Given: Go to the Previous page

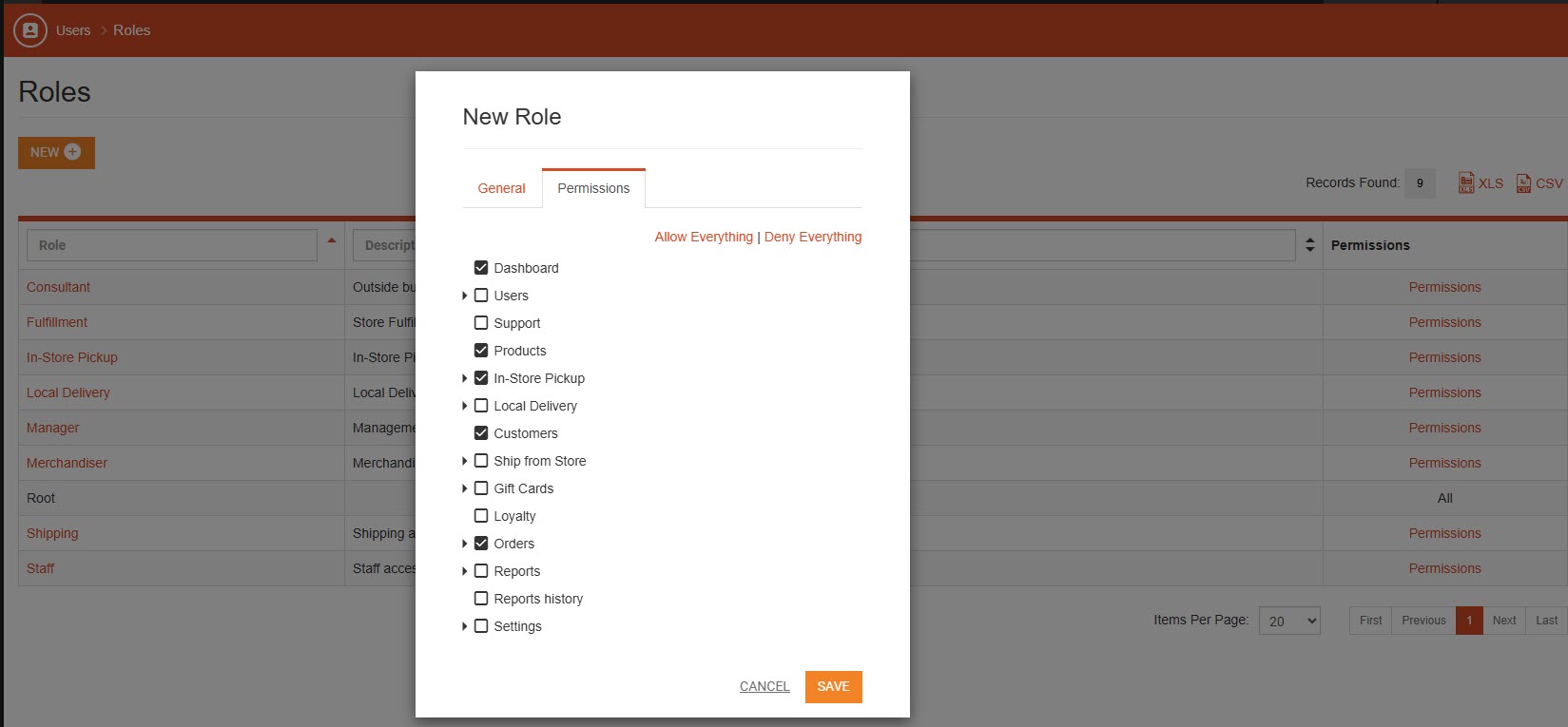Looking at the screenshot, I should point(1423,621).
